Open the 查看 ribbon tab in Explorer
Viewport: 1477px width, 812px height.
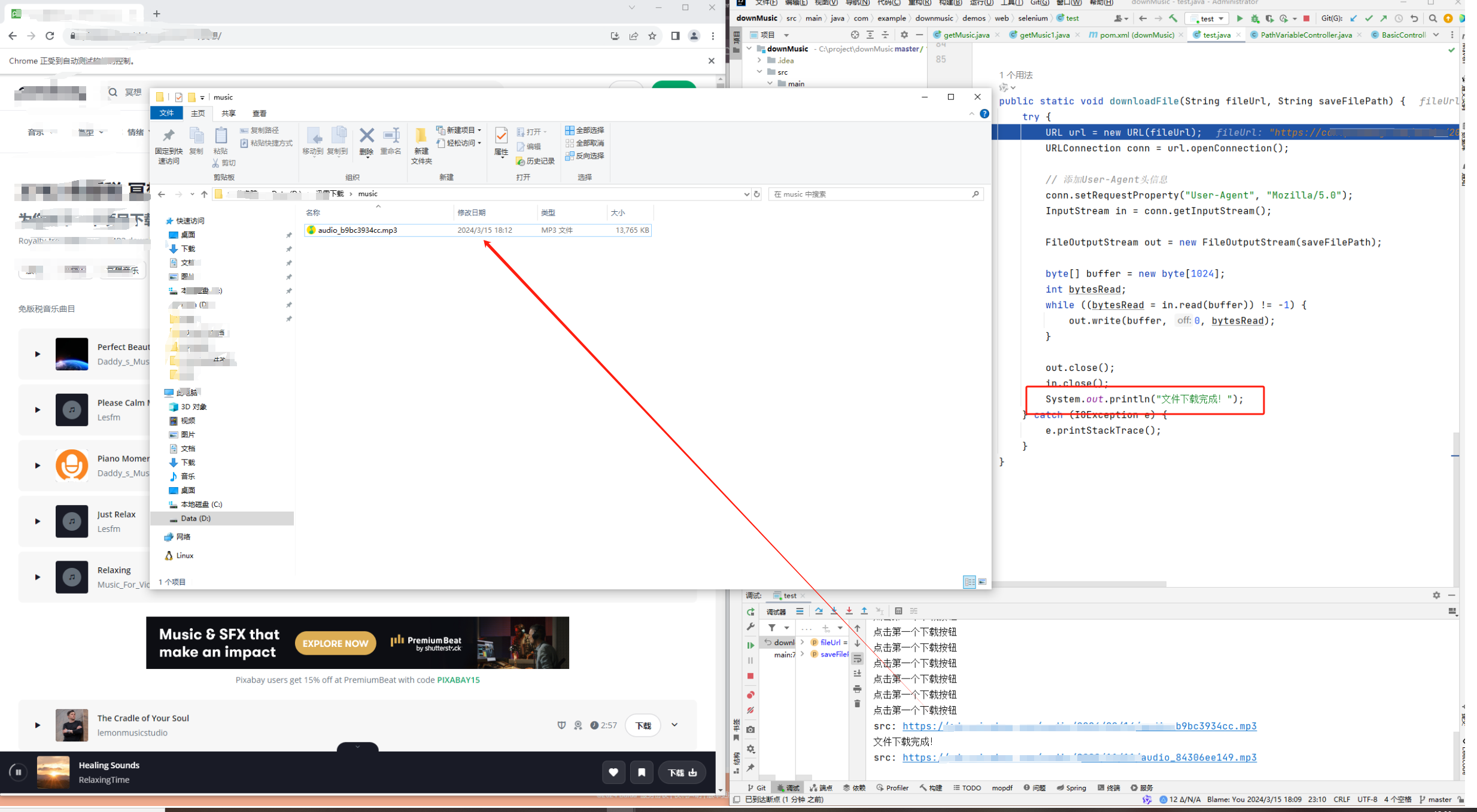coord(259,113)
